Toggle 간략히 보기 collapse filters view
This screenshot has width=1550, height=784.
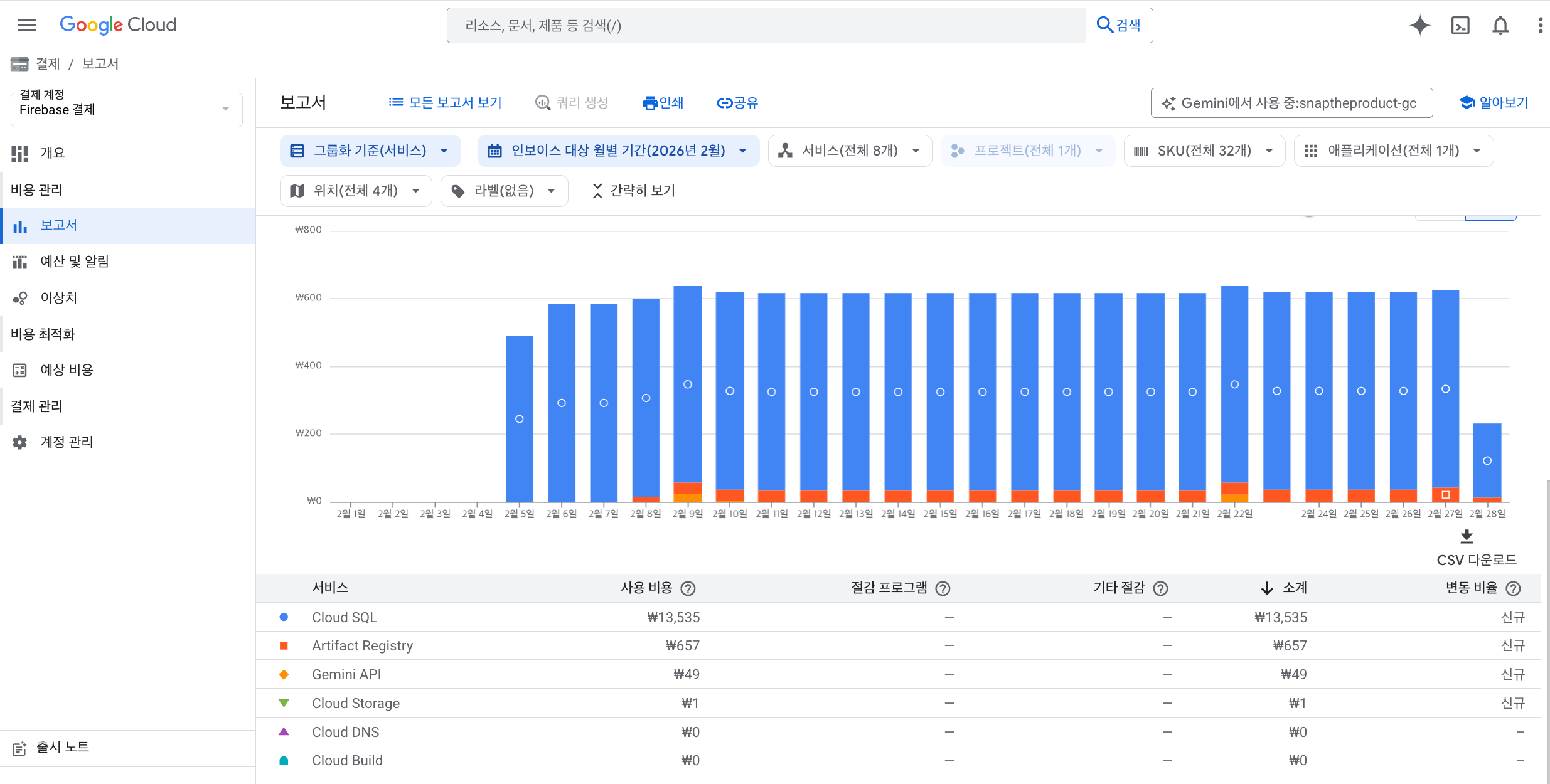[633, 191]
